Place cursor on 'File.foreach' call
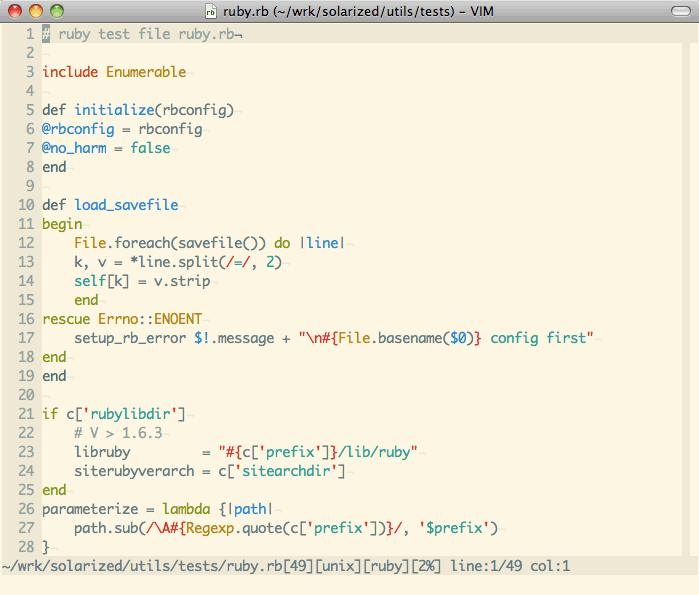This screenshot has width=699, height=595. coord(122,243)
